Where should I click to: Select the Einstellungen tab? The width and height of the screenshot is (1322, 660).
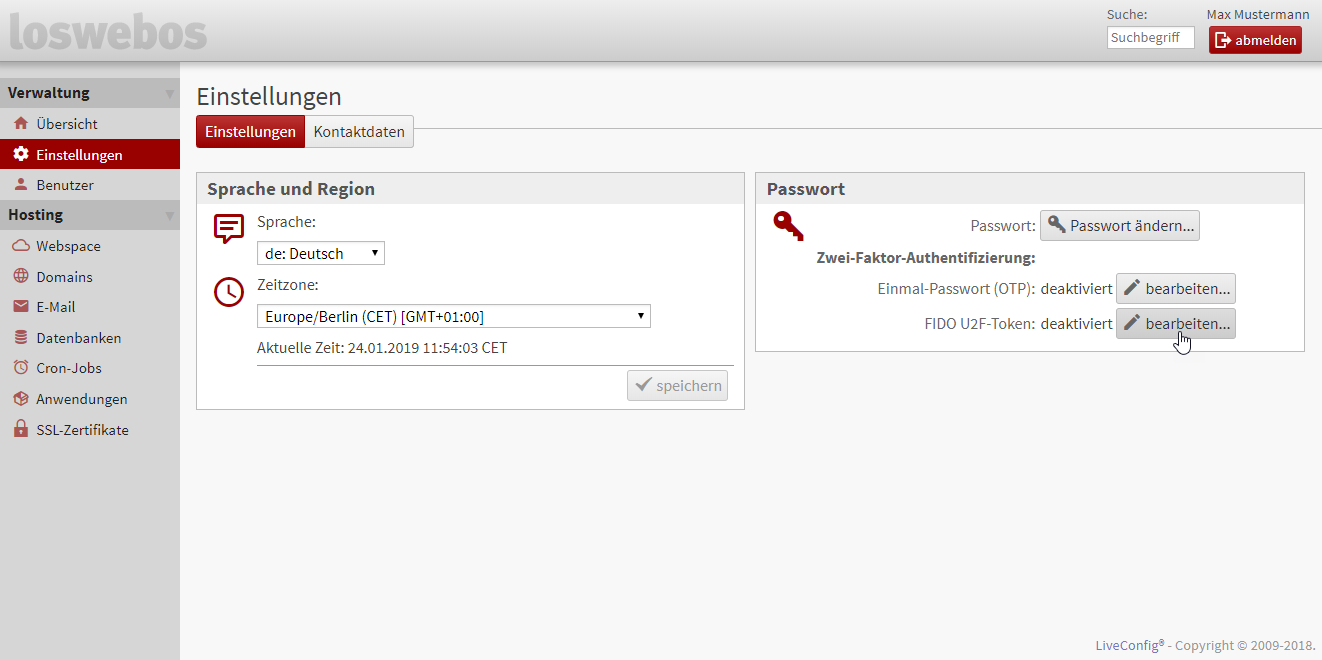coord(250,132)
